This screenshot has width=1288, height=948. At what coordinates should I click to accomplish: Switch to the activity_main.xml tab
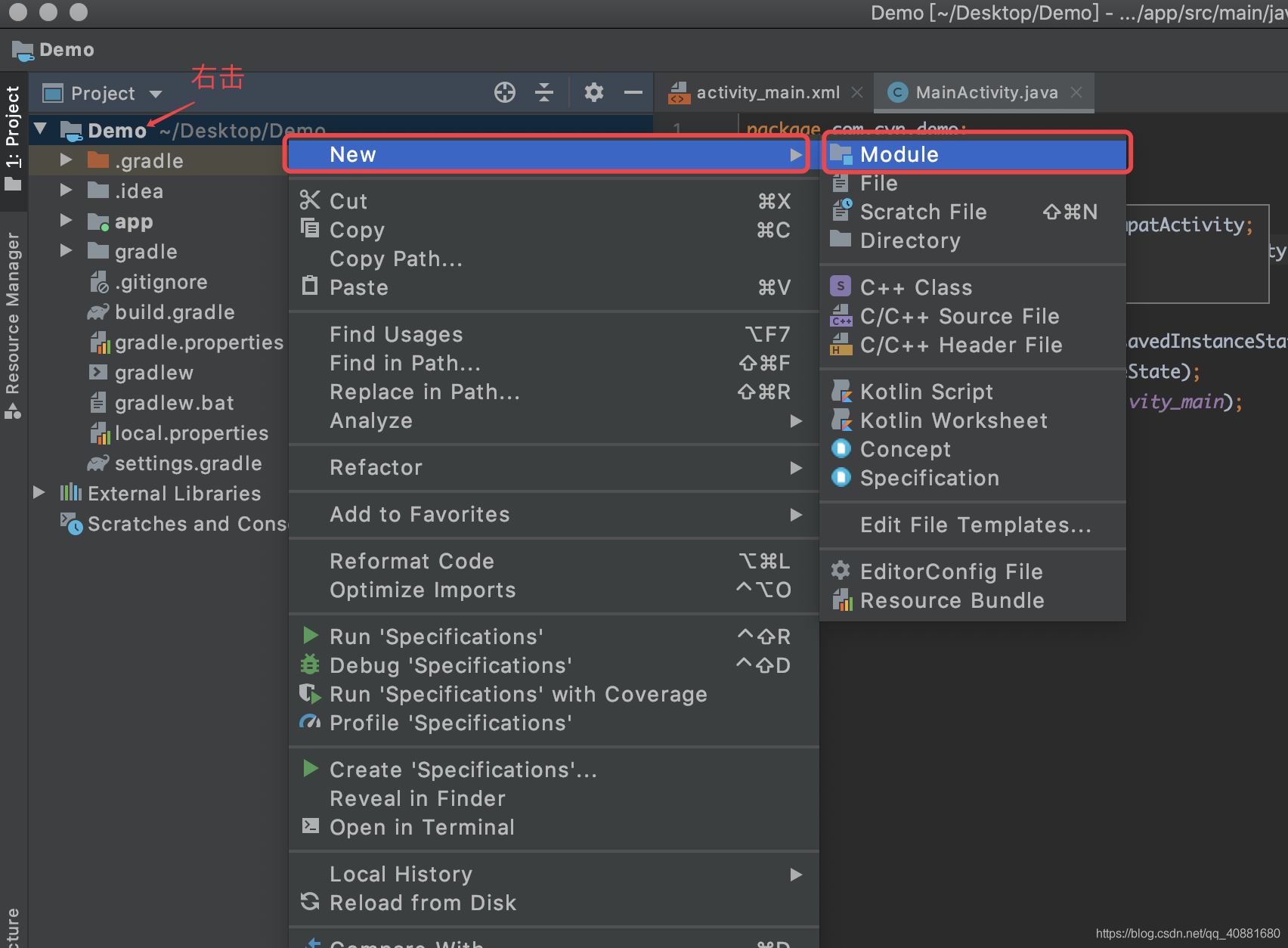click(766, 92)
